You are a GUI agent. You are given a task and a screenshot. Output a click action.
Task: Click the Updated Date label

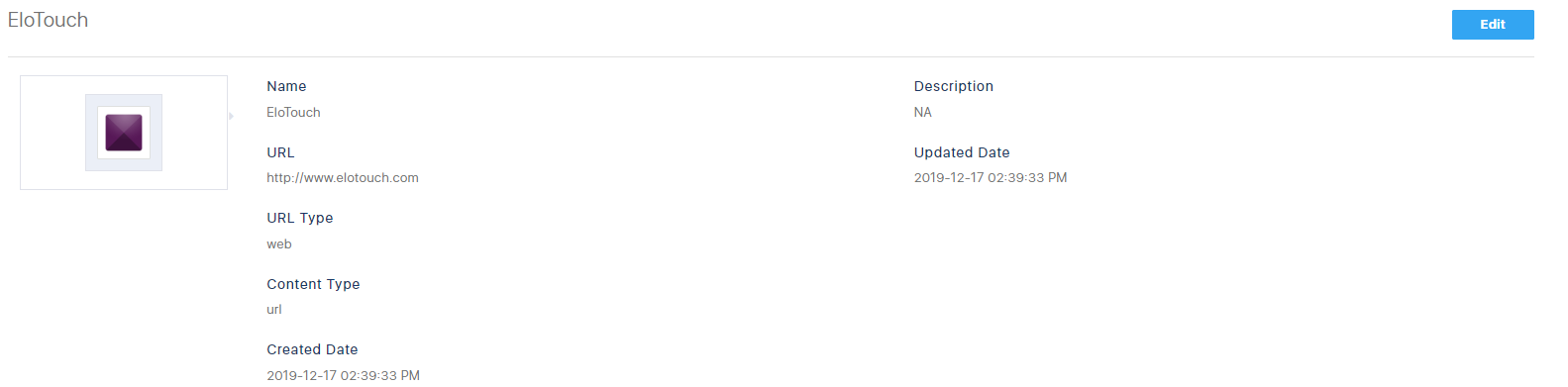tap(962, 152)
